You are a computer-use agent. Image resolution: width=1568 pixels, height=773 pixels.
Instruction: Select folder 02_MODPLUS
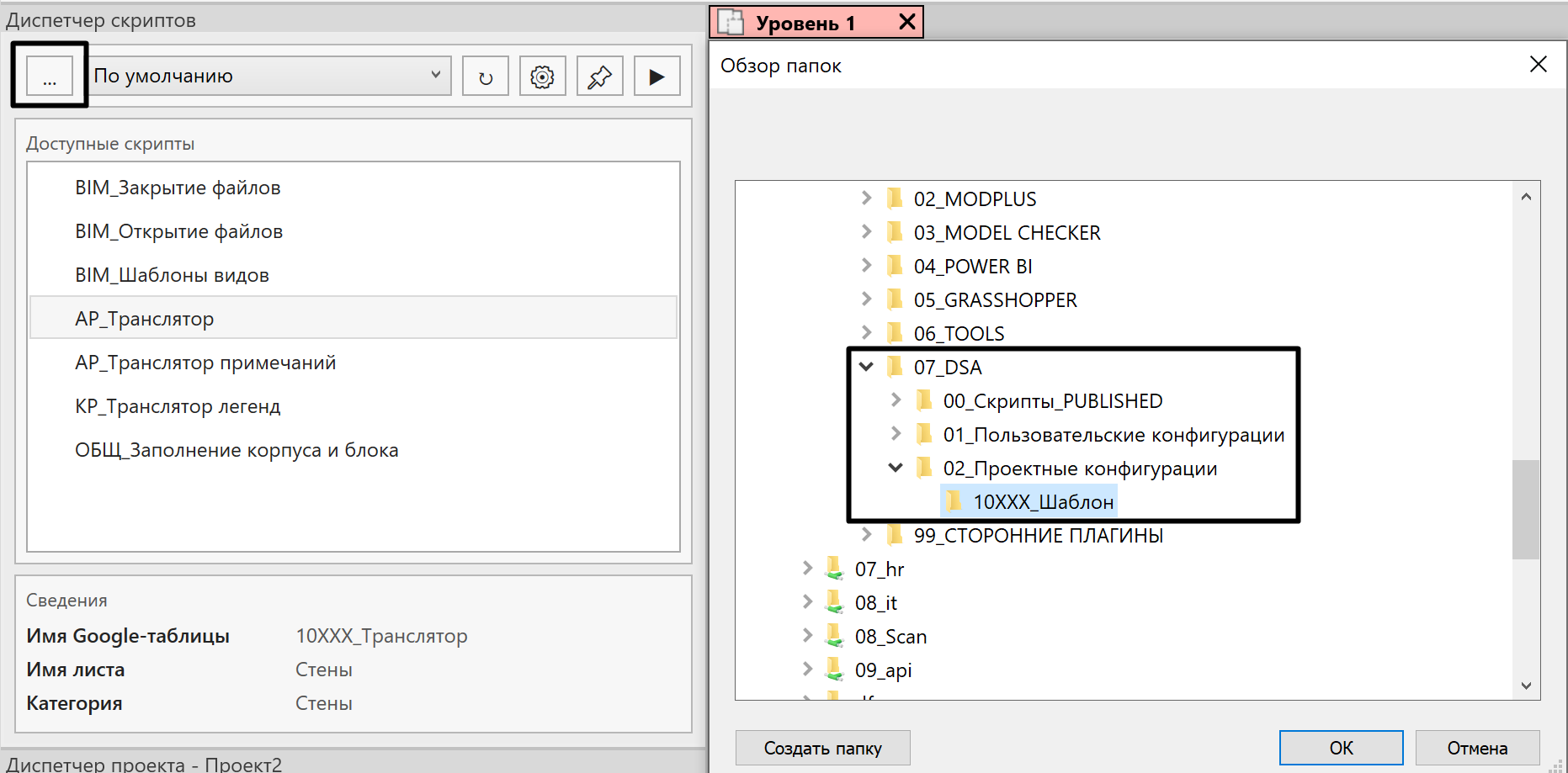(975, 199)
